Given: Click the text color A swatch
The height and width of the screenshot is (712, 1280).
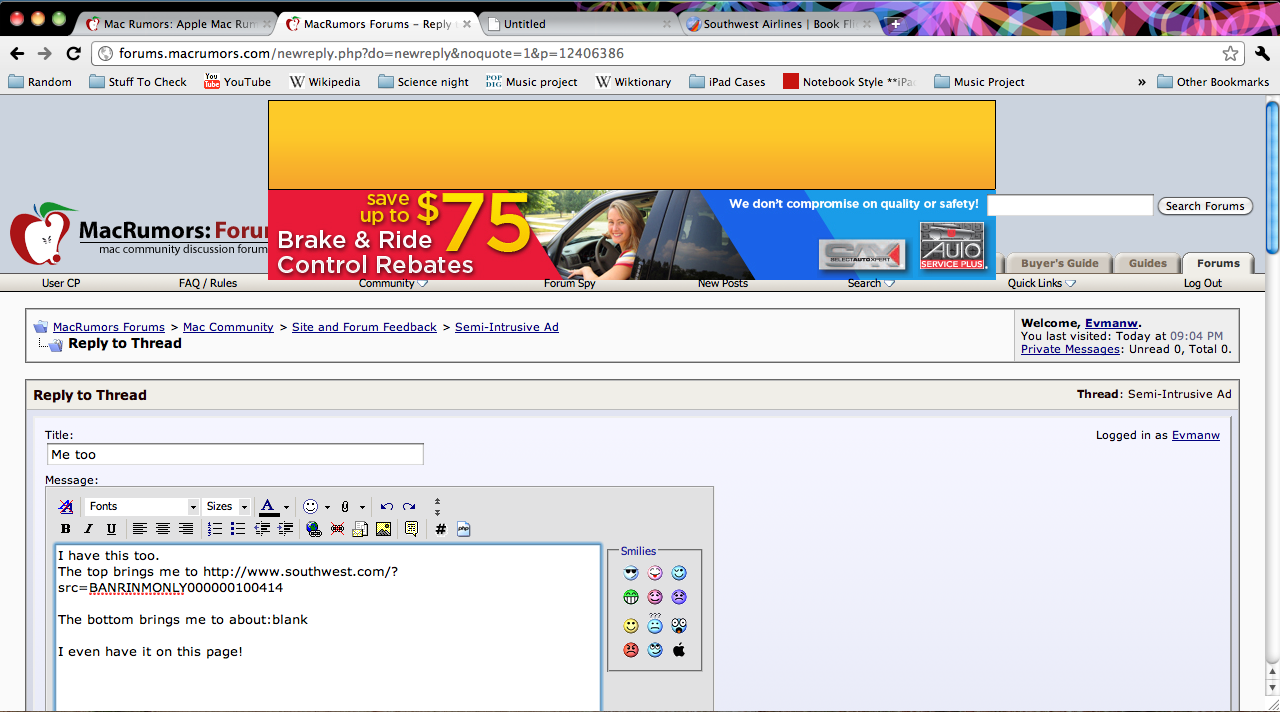Looking at the screenshot, I should [x=269, y=507].
